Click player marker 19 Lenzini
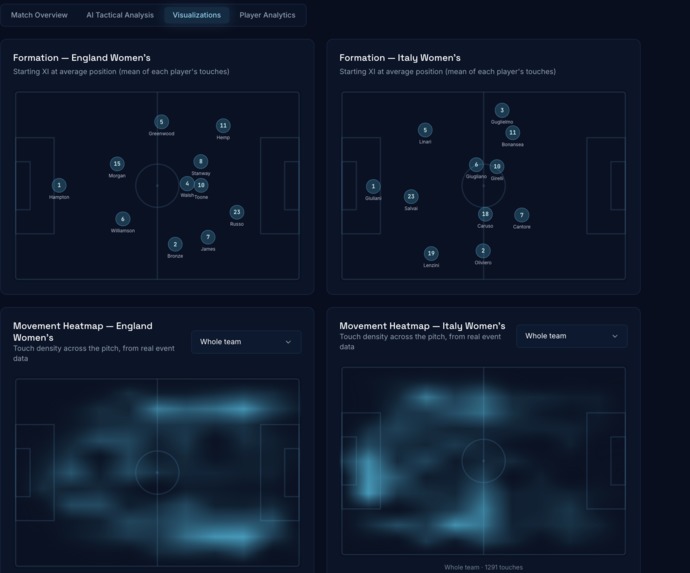Screen dimensions: 690x573 (x=431, y=253)
